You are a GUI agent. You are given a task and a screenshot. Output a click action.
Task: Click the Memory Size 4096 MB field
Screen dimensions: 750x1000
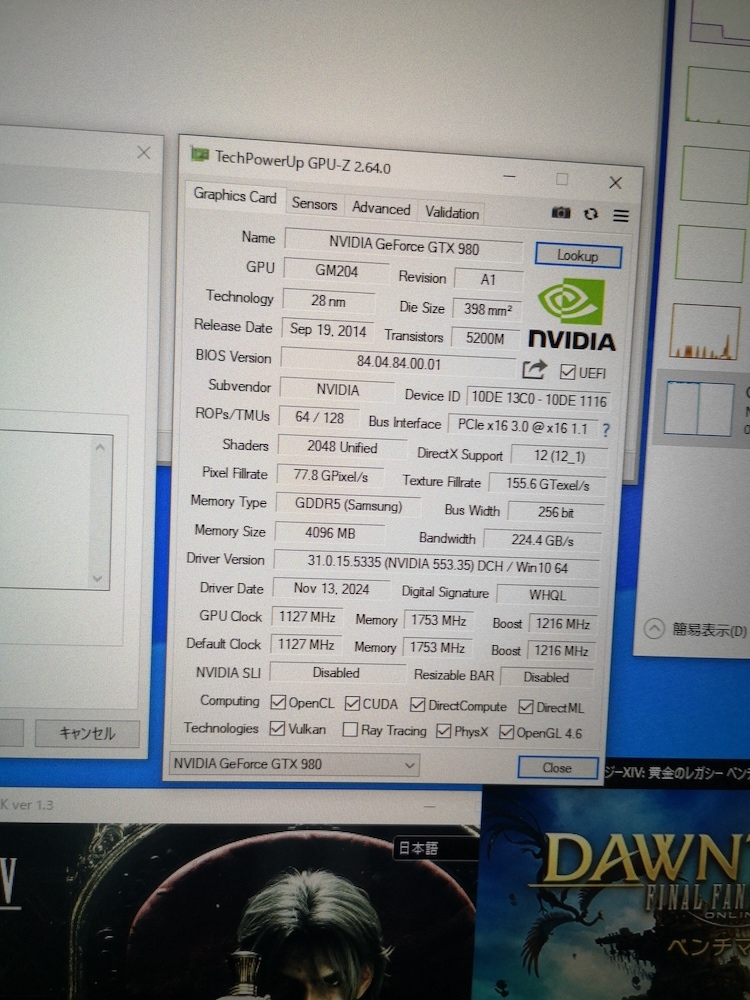pos(330,533)
